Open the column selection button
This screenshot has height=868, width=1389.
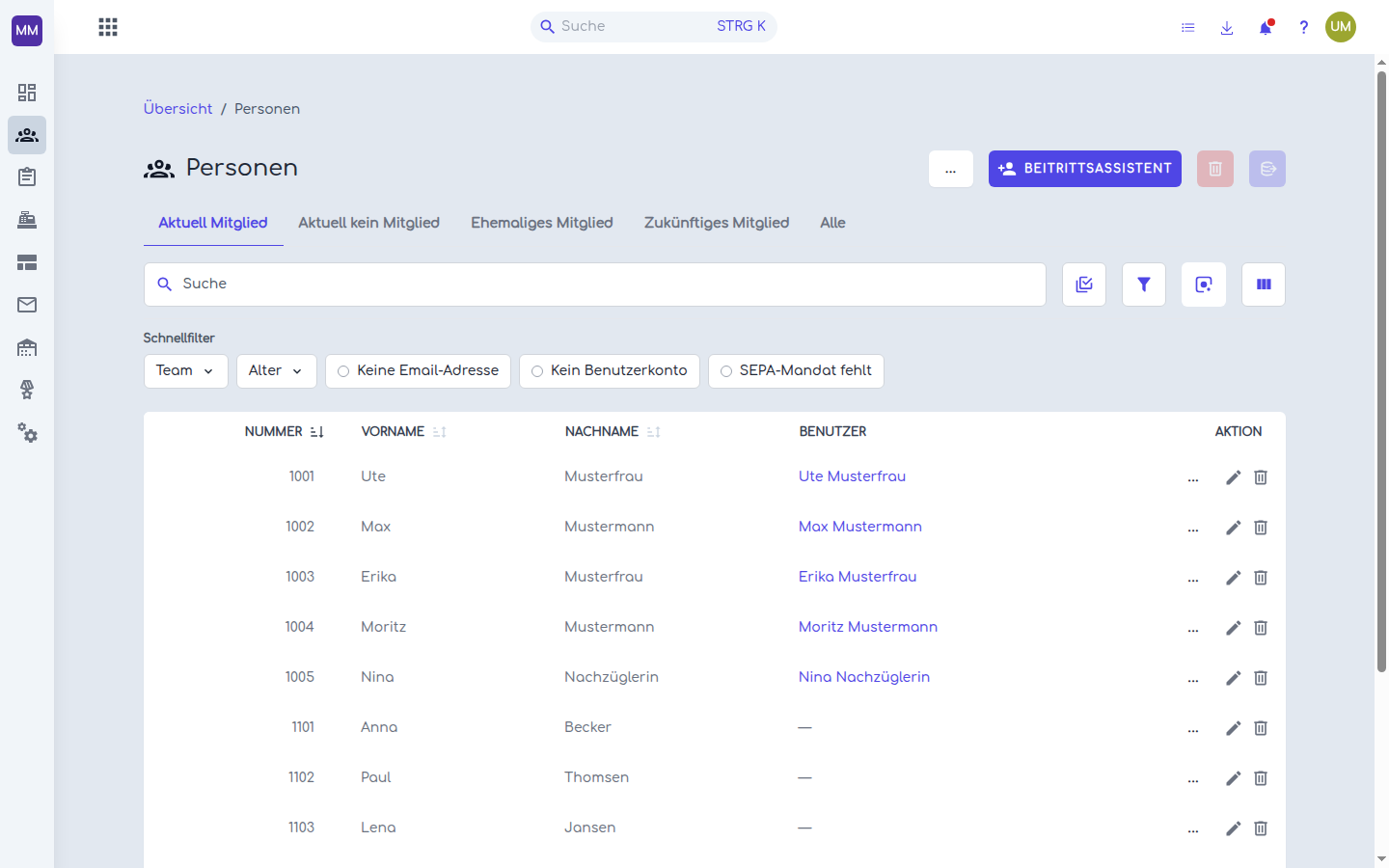[x=1264, y=285]
